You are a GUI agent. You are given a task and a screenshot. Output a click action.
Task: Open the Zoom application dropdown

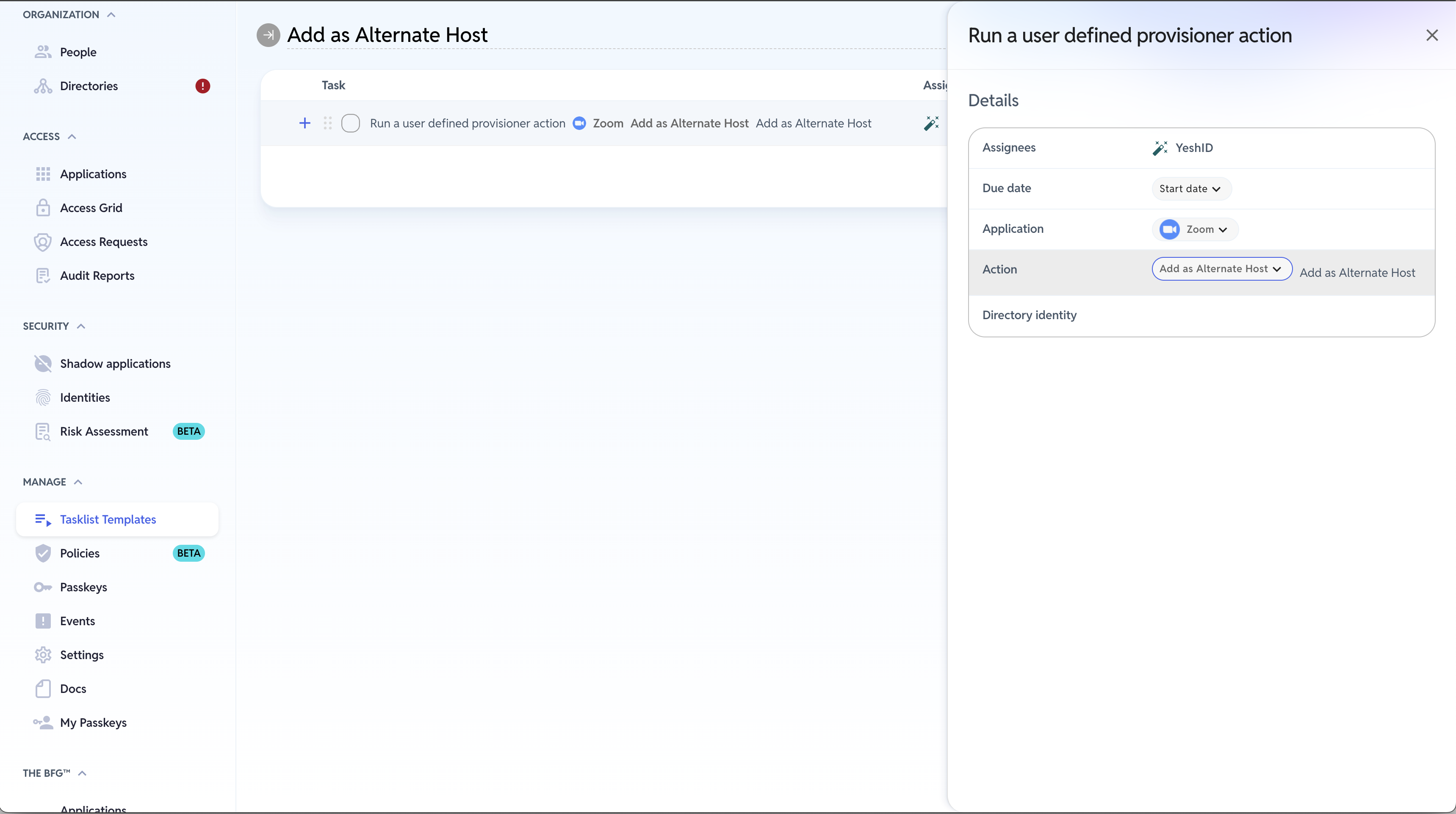point(1194,229)
